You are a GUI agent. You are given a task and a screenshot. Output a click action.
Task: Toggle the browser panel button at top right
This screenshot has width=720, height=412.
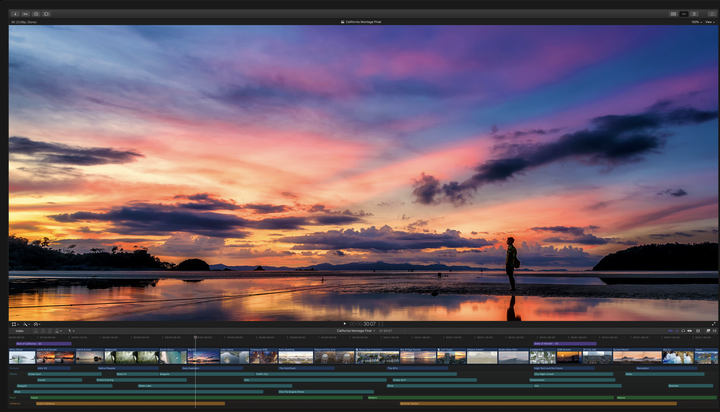(x=673, y=14)
